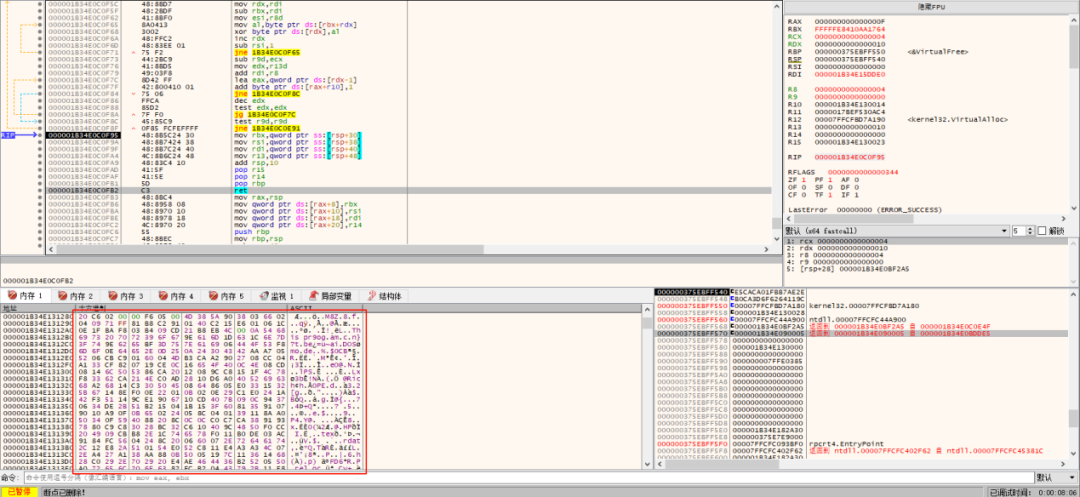Click the RFLAGS value 0000000000000344
The width and height of the screenshot is (1080, 497).
click(x=863, y=172)
